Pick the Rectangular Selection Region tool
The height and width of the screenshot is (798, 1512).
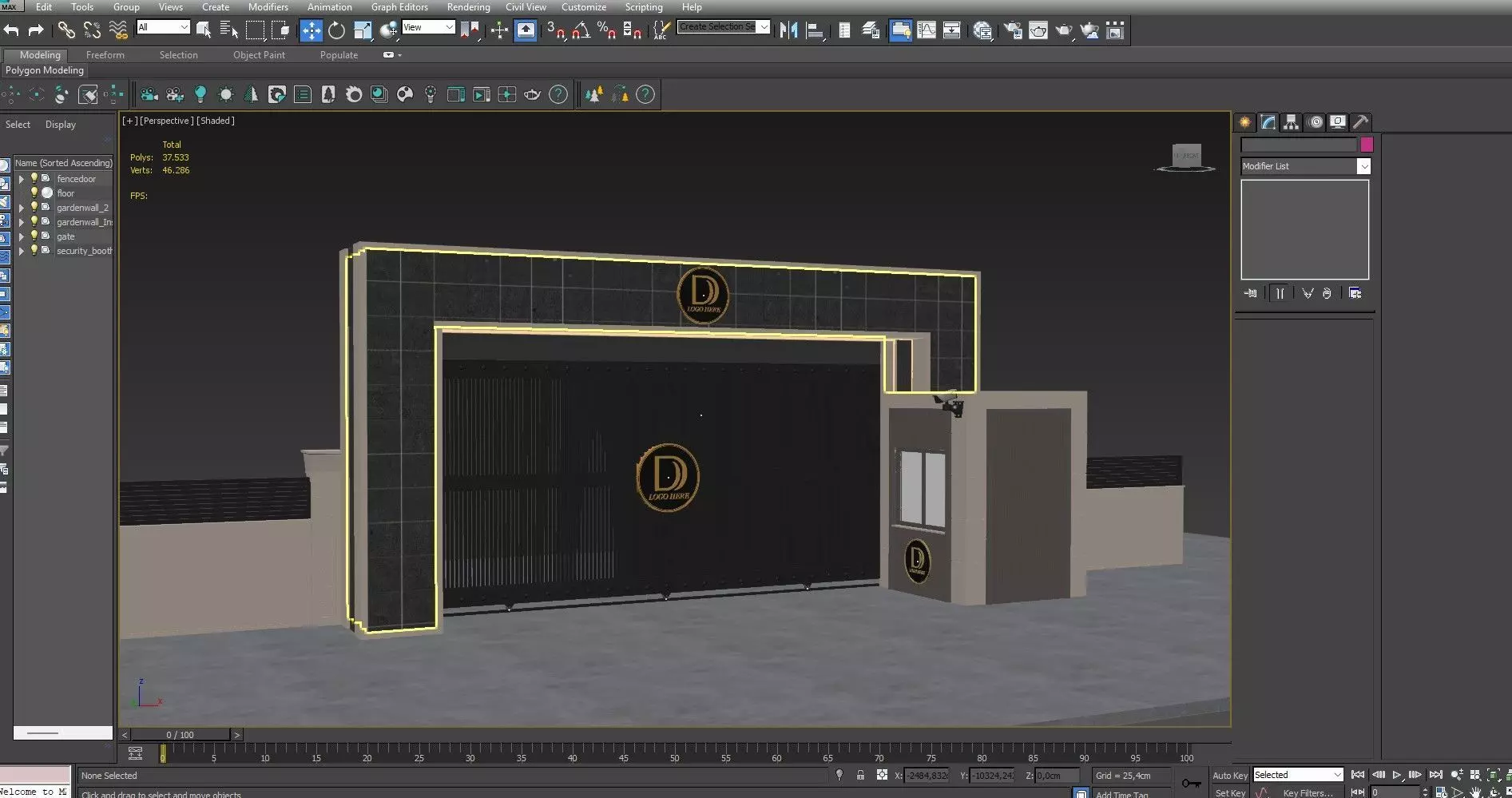tap(255, 30)
